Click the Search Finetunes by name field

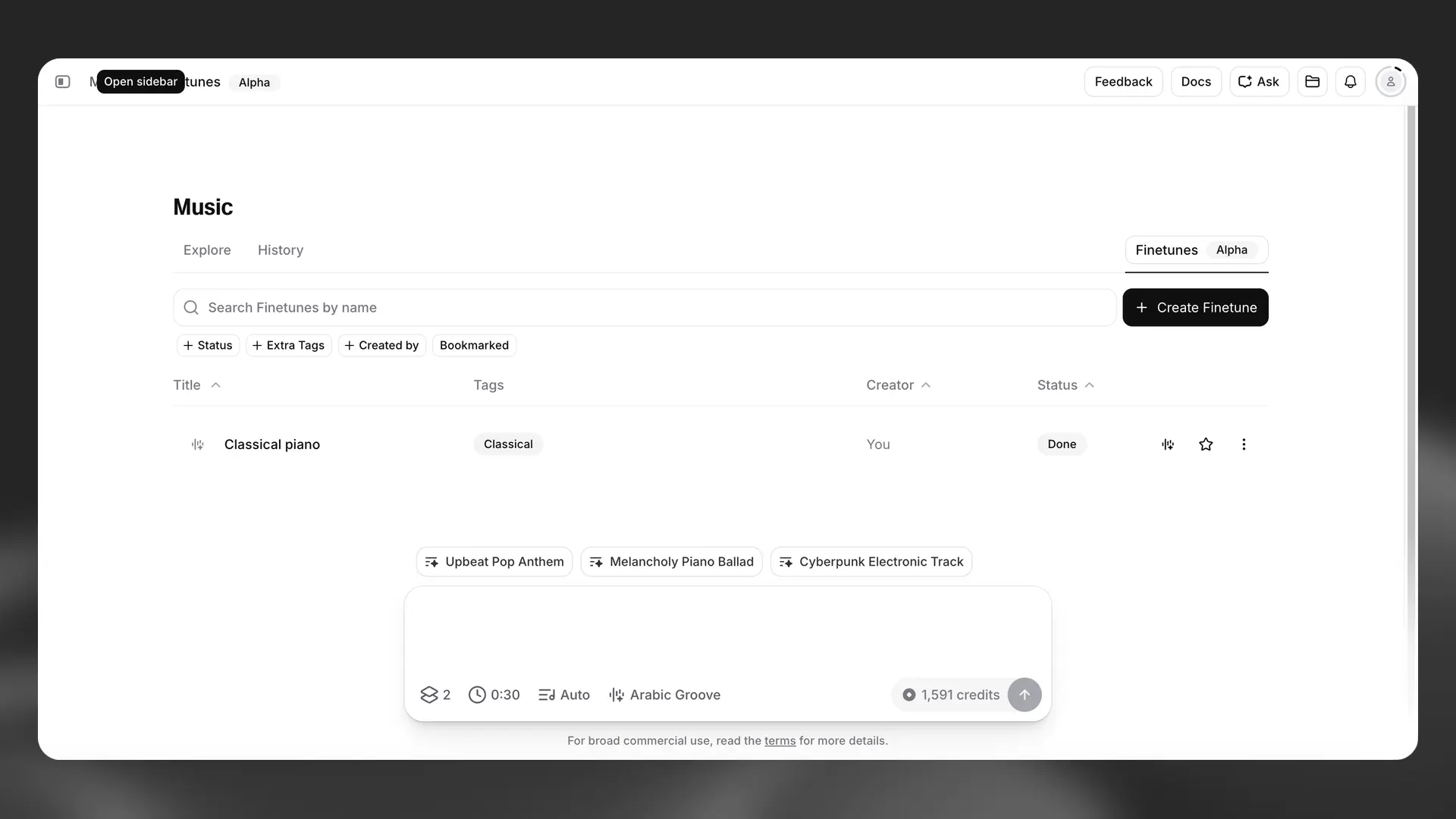(645, 308)
